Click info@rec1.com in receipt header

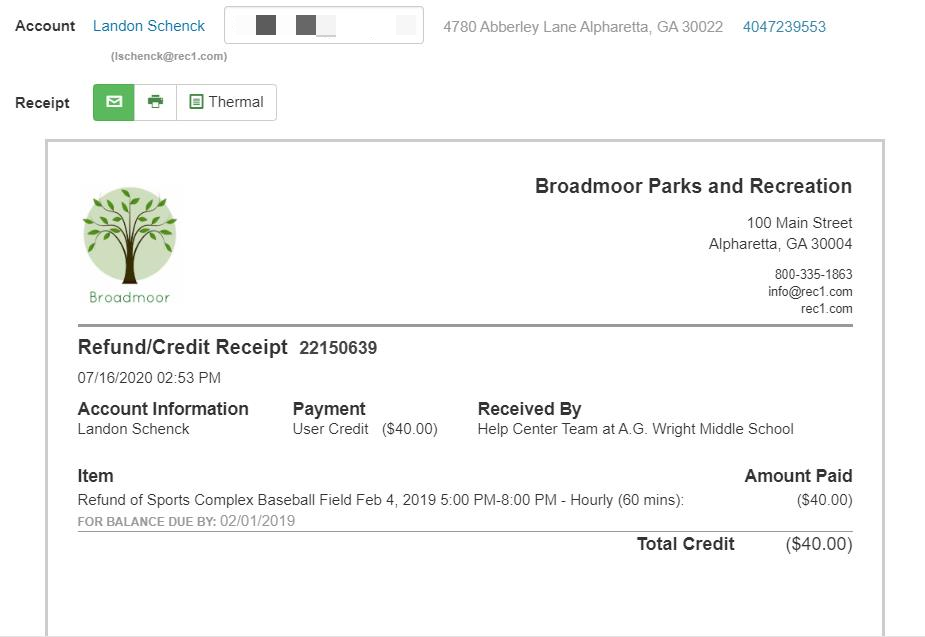[x=810, y=291]
